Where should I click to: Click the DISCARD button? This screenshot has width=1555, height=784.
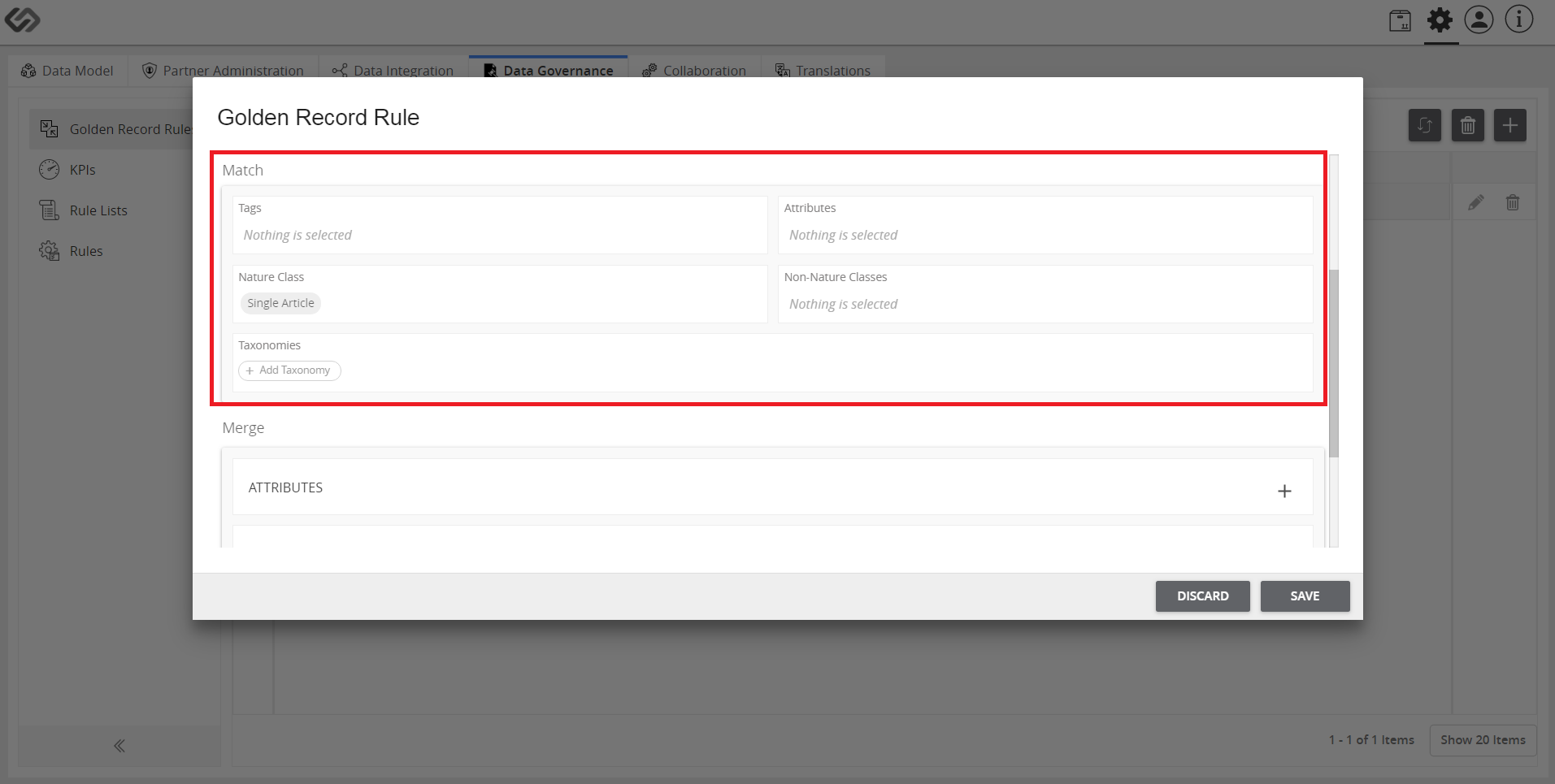1202,596
